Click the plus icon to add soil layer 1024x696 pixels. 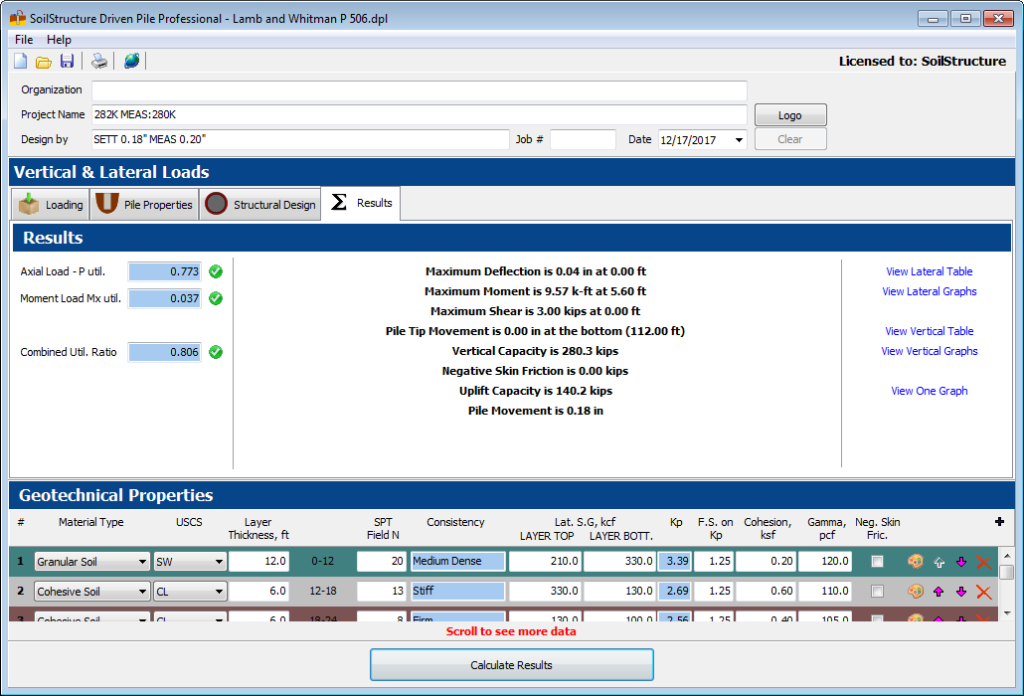pos(999,521)
